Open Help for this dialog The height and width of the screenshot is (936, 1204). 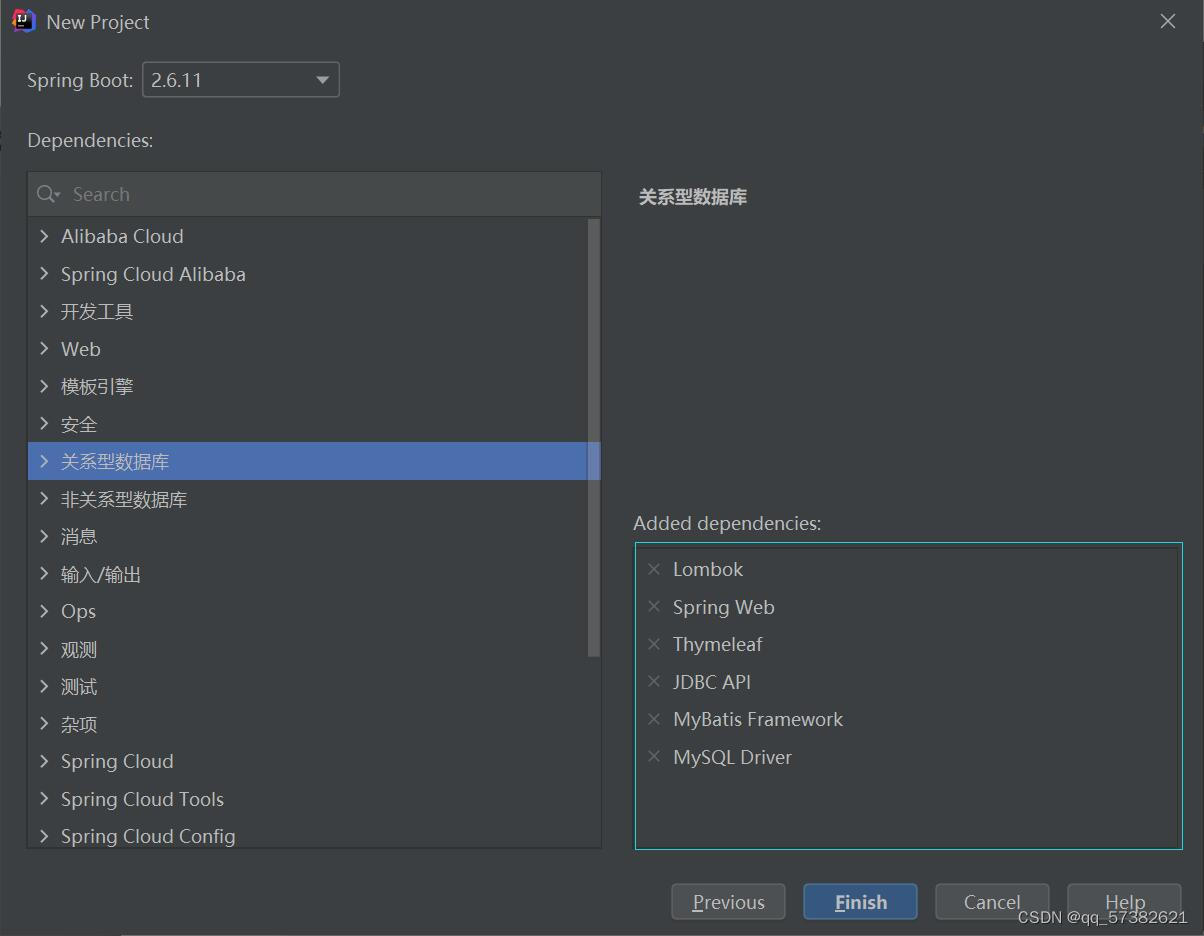pyautogui.click(x=1124, y=902)
